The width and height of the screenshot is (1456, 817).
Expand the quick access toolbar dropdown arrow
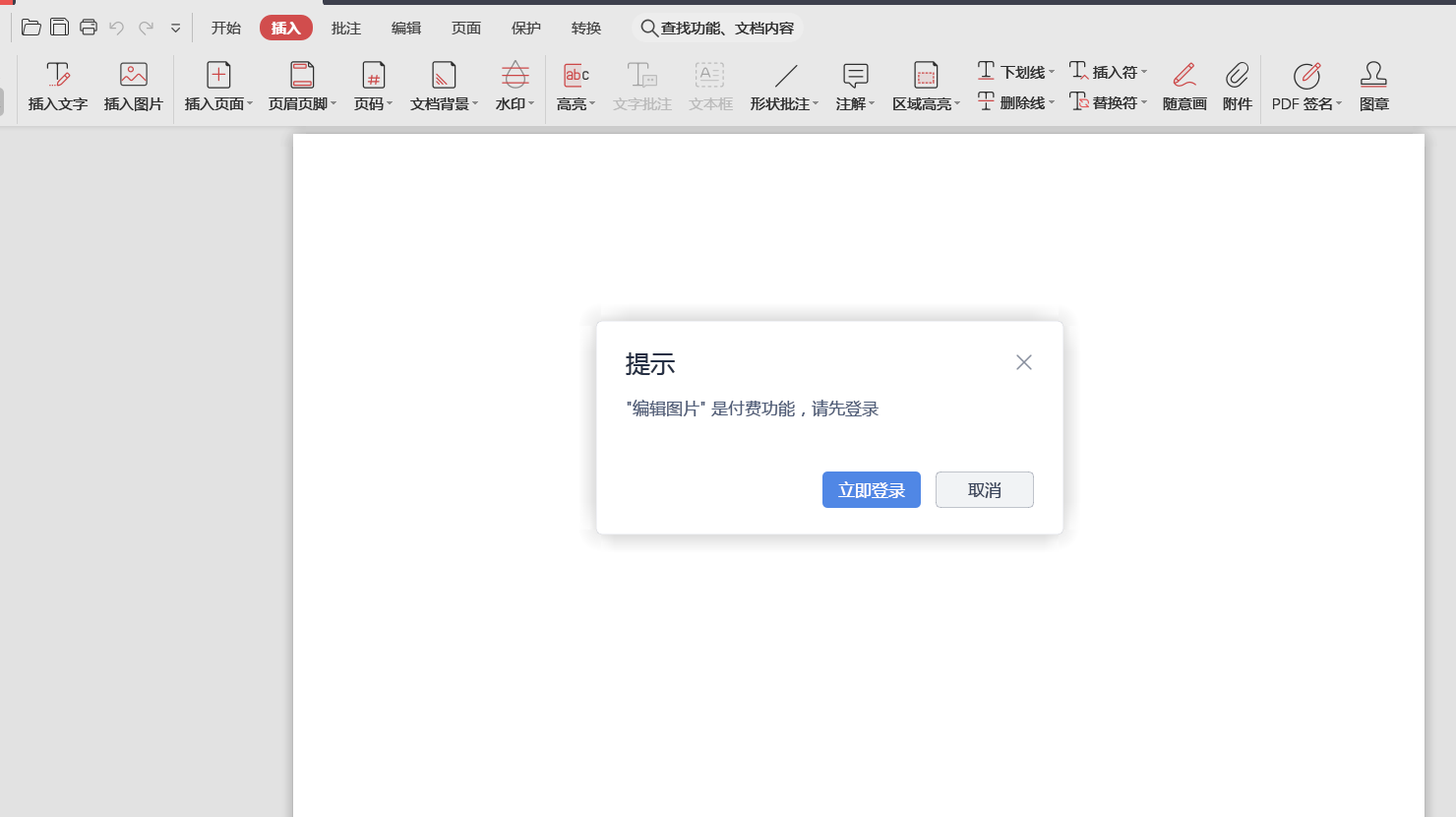(175, 29)
